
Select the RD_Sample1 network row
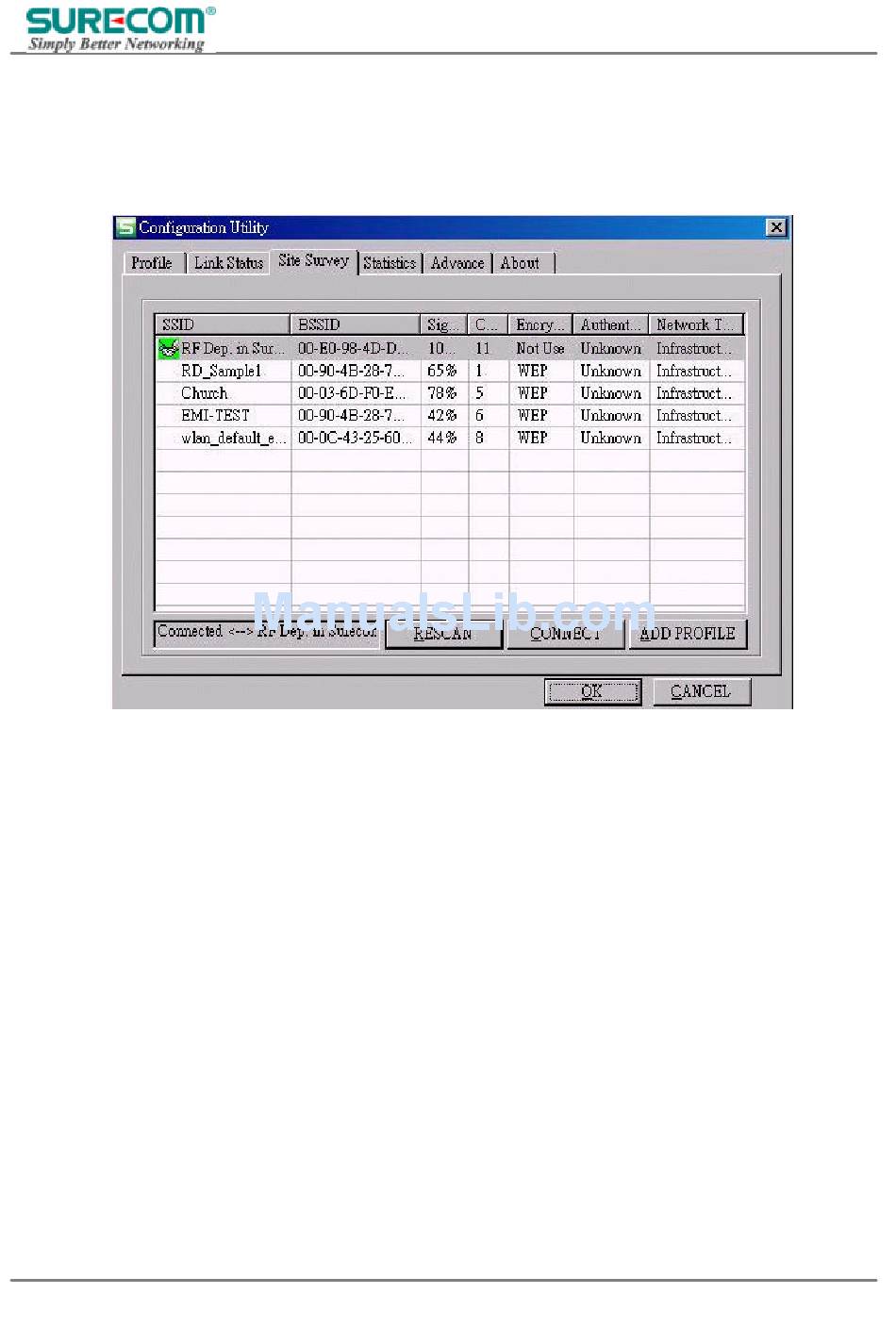point(222,372)
